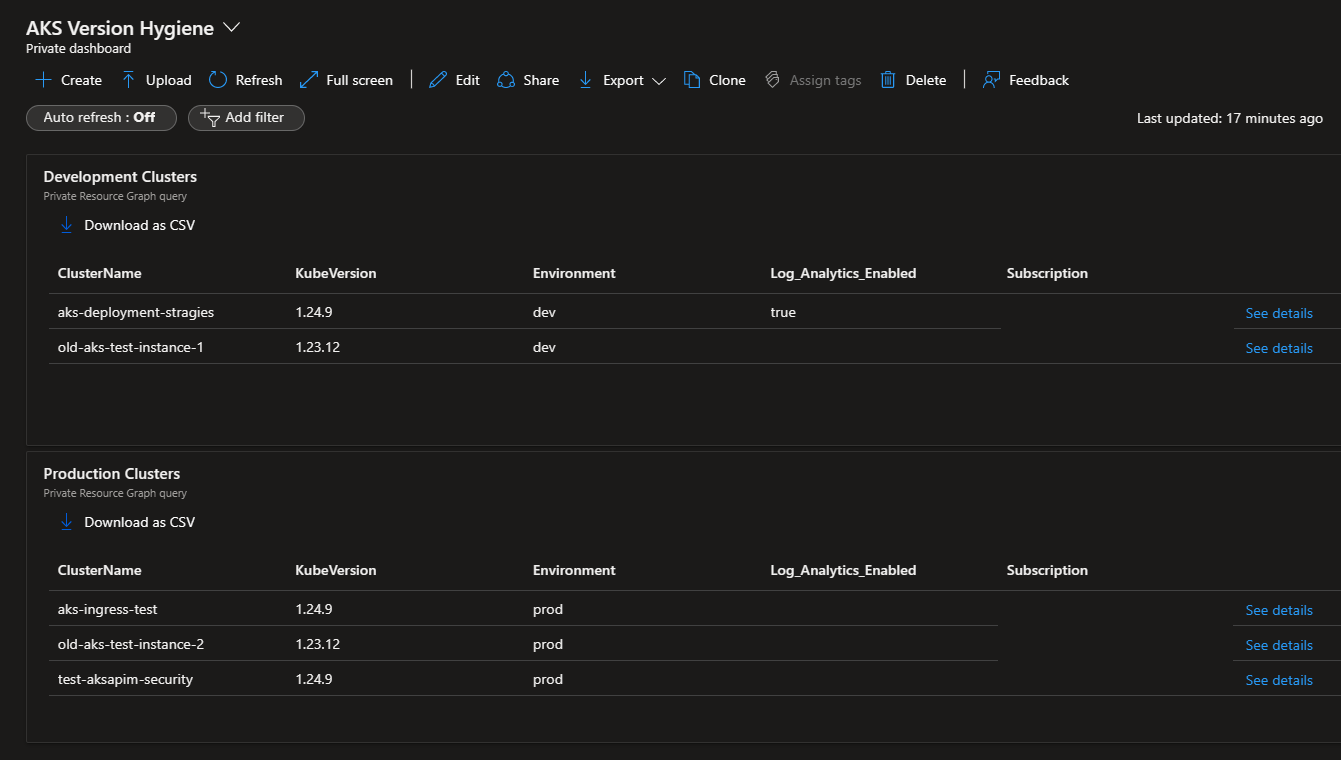1341x760 pixels.
Task: Click prod environment of test-aksapim-security
Action: coord(548,679)
